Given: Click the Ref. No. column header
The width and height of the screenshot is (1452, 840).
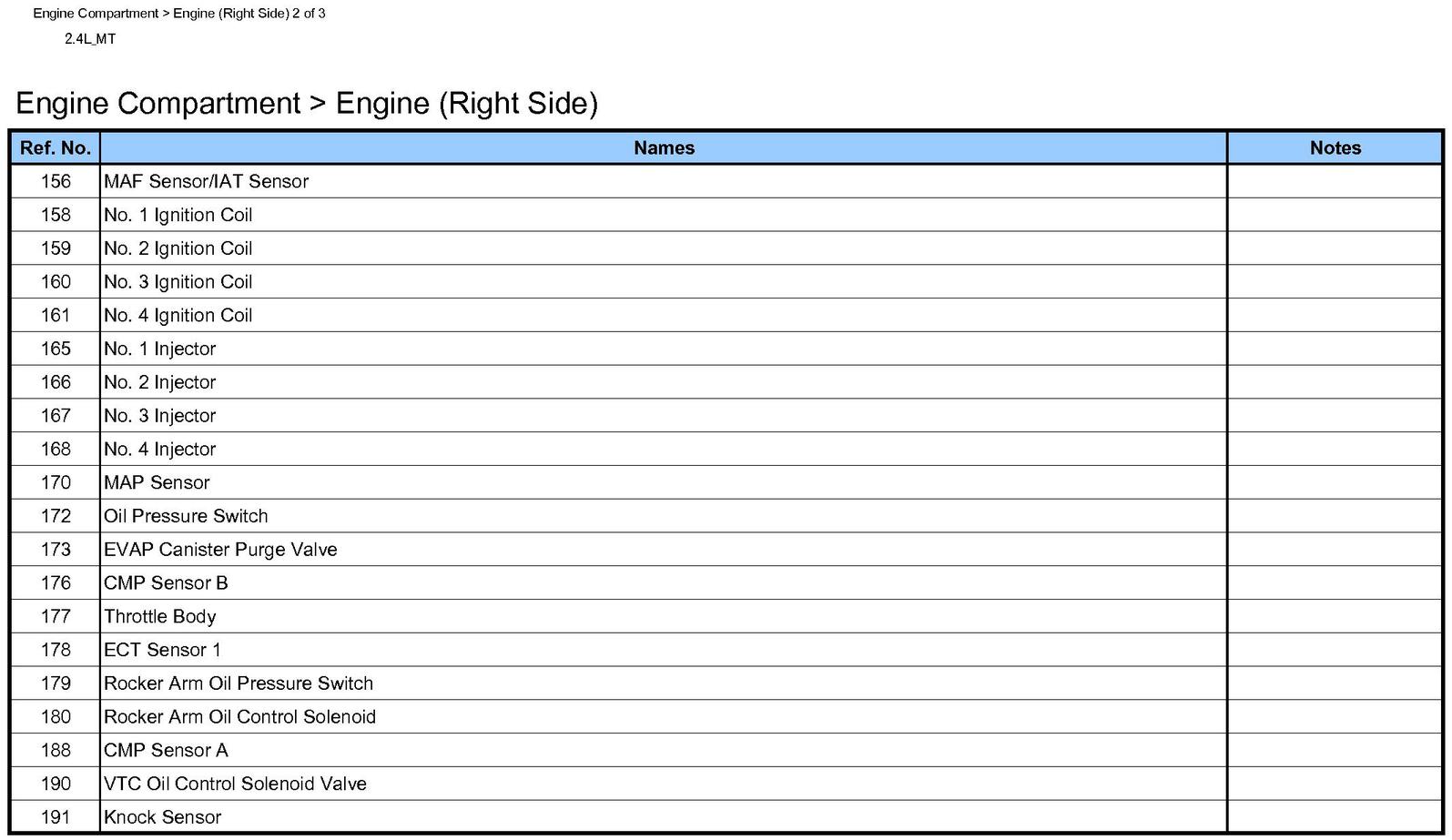Looking at the screenshot, I should click(x=56, y=148).
